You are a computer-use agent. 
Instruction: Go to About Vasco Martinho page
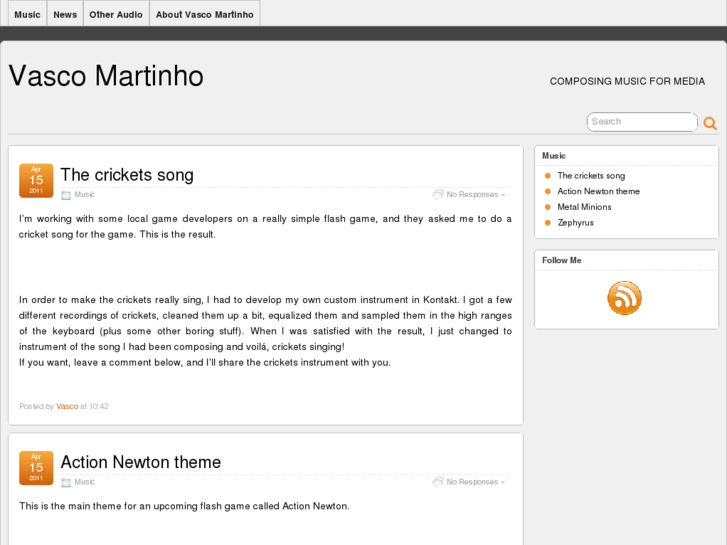click(x=205, y=14)
